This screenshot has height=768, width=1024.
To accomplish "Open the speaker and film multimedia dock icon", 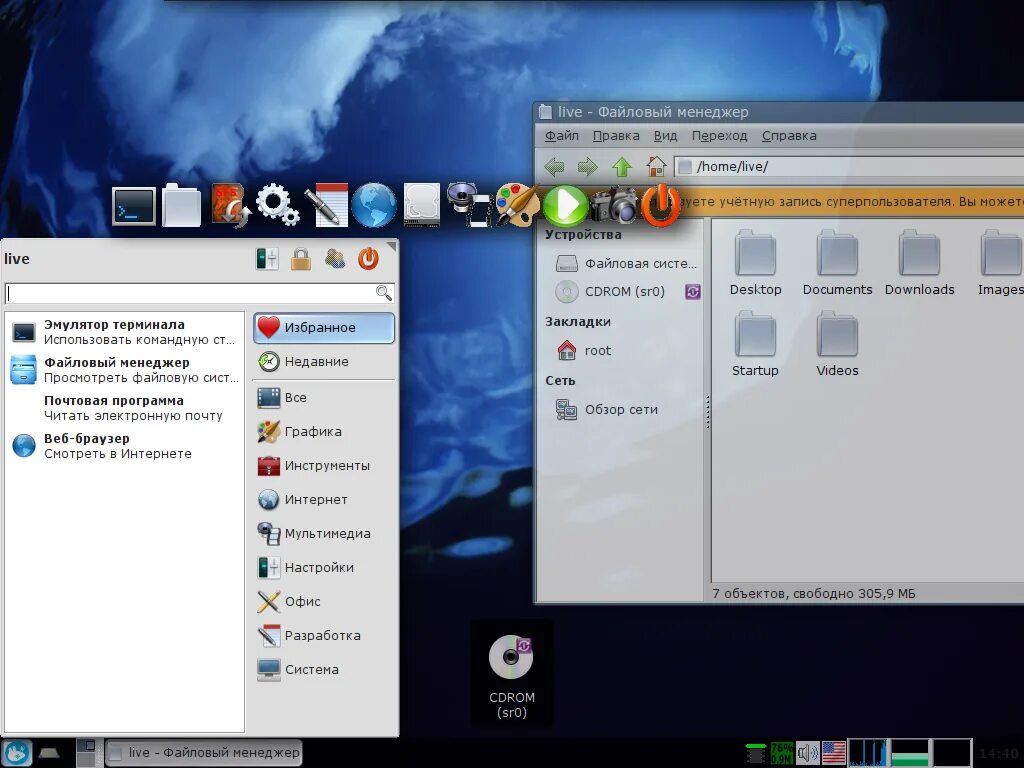I will point(468,204).
